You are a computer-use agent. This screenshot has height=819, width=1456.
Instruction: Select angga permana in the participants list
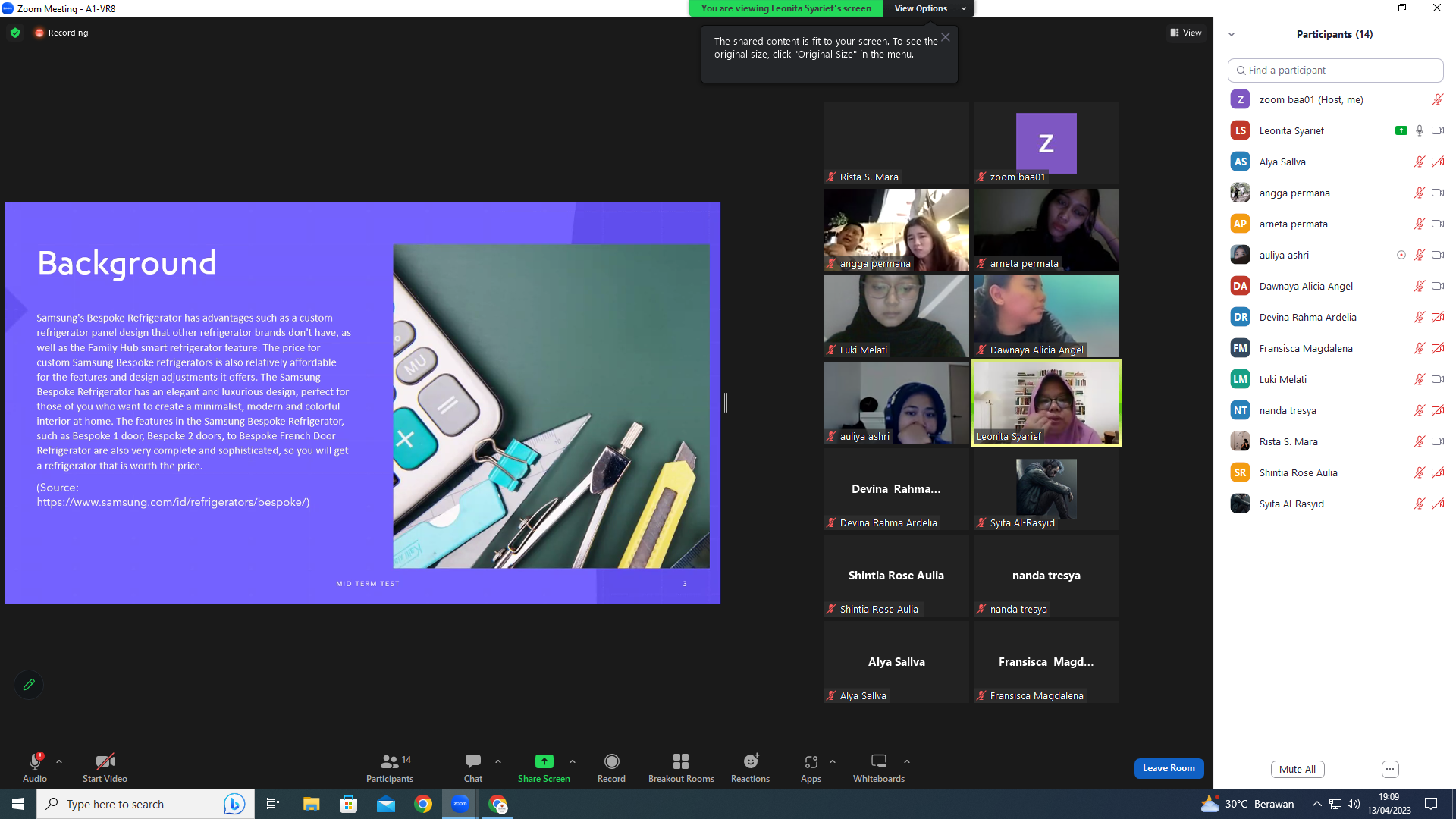coord(1335,193)
